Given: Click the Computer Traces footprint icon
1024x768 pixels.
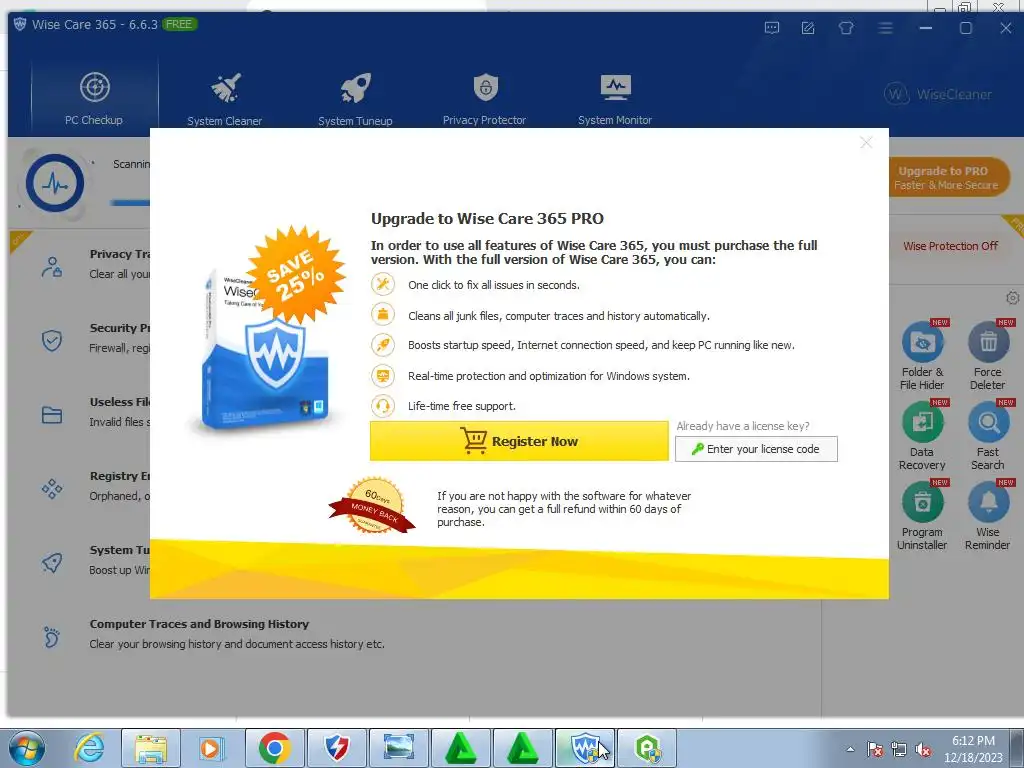Looking at the screenshot, I should (x=52, y=637).
